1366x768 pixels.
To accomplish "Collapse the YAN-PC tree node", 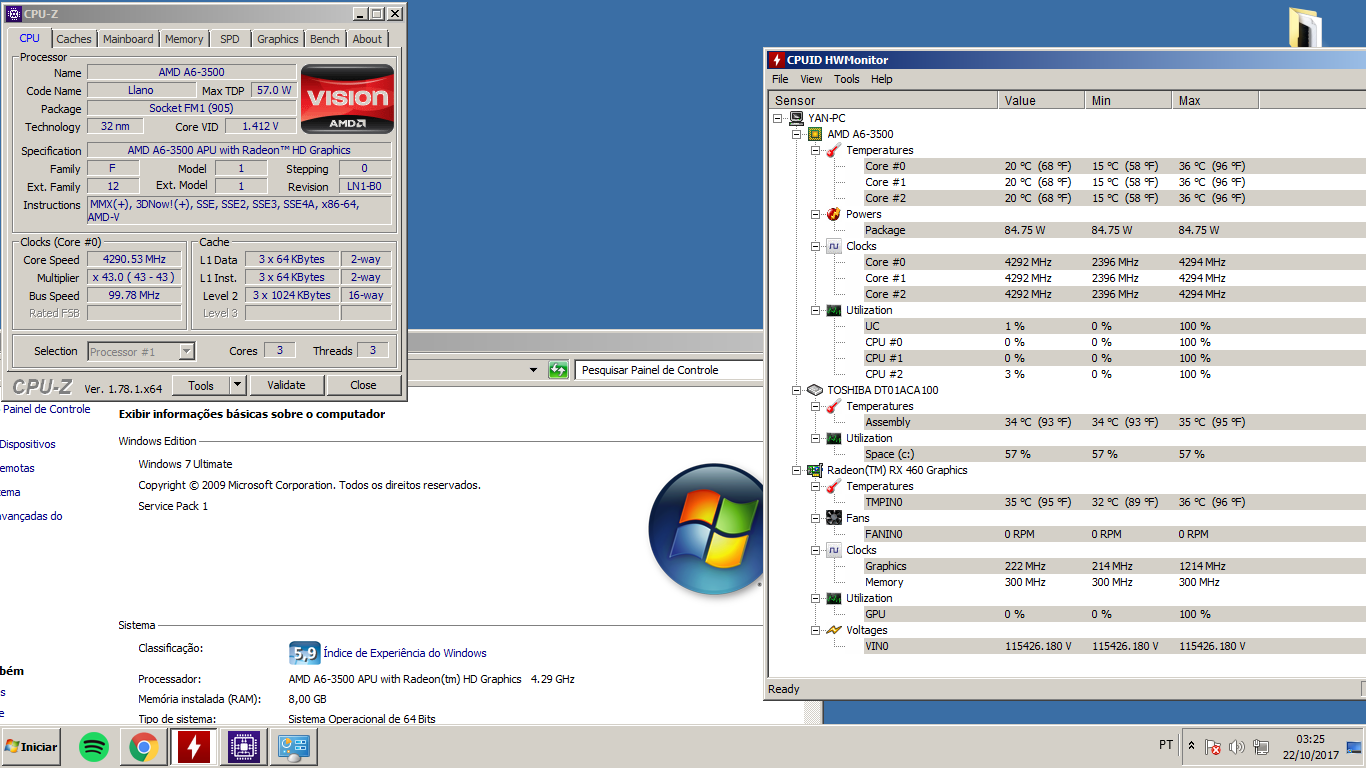I will click(778, 118).
